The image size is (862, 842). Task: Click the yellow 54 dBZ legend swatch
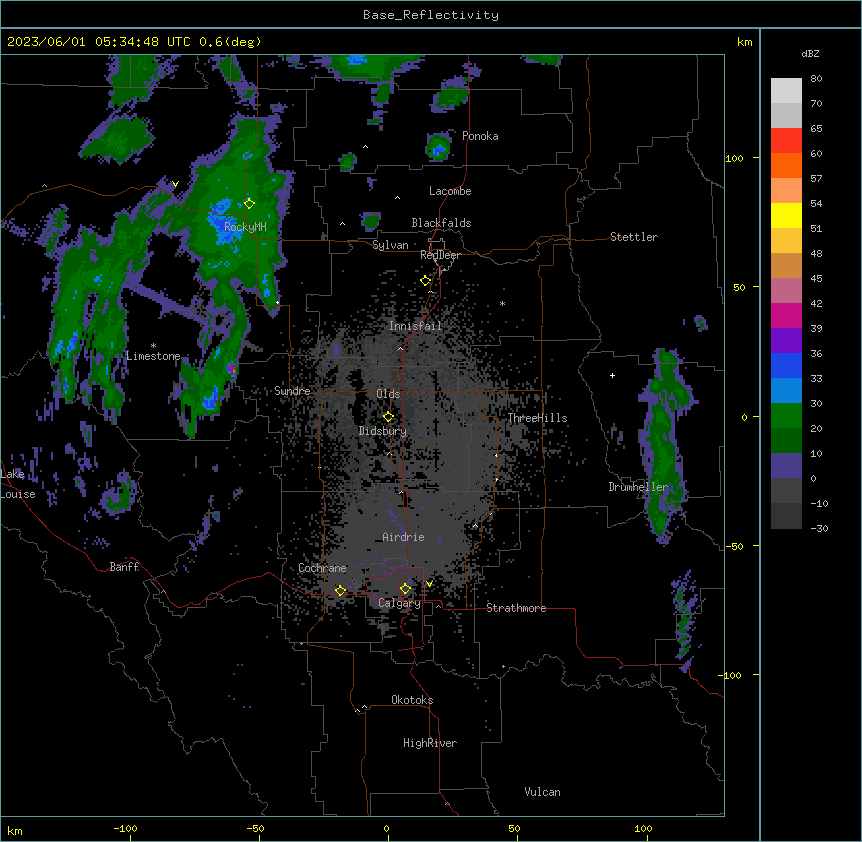point(786,215)
